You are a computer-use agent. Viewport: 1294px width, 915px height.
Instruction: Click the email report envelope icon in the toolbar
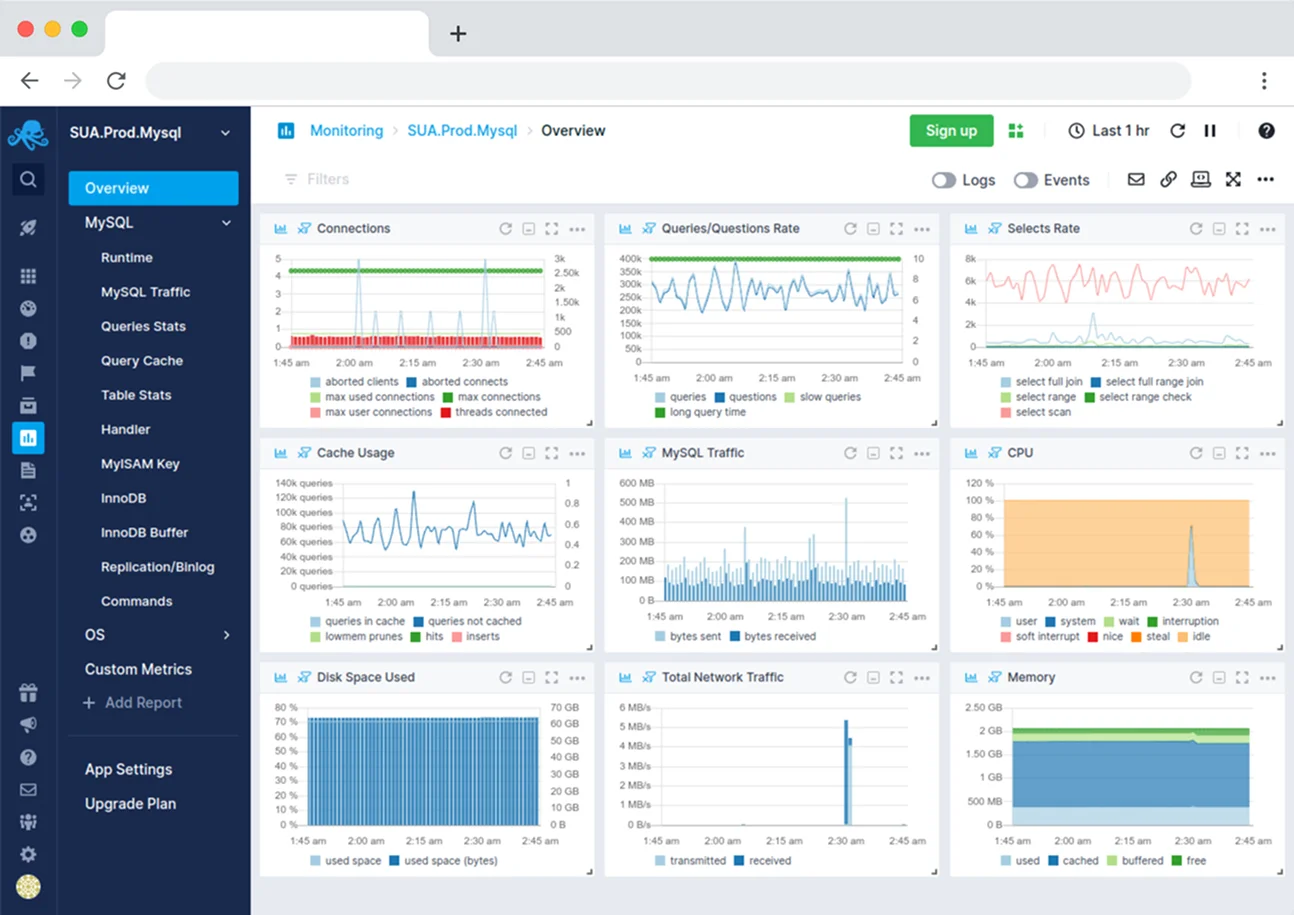[1136, 180]
